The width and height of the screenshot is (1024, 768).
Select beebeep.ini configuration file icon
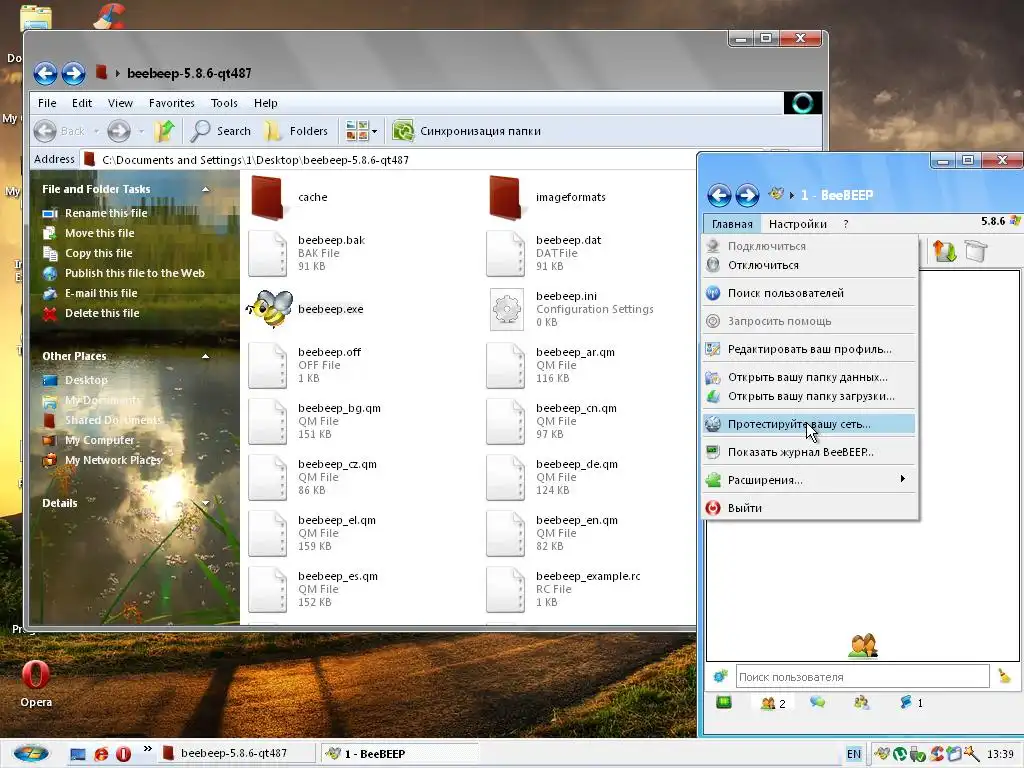pos(506,309)
